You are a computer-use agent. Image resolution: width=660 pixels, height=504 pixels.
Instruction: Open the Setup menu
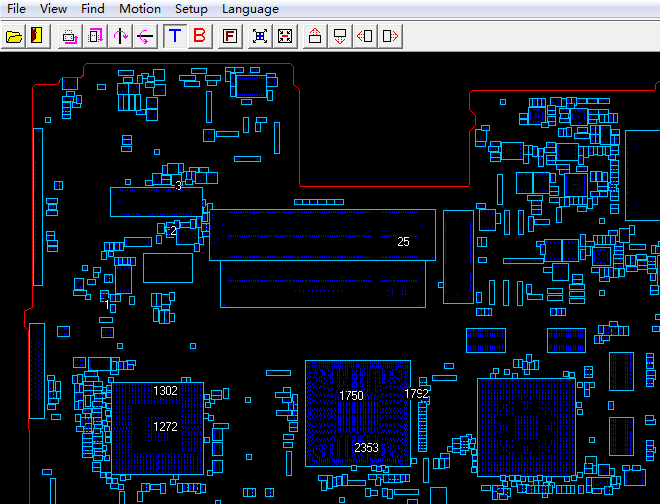click(191, 9)
